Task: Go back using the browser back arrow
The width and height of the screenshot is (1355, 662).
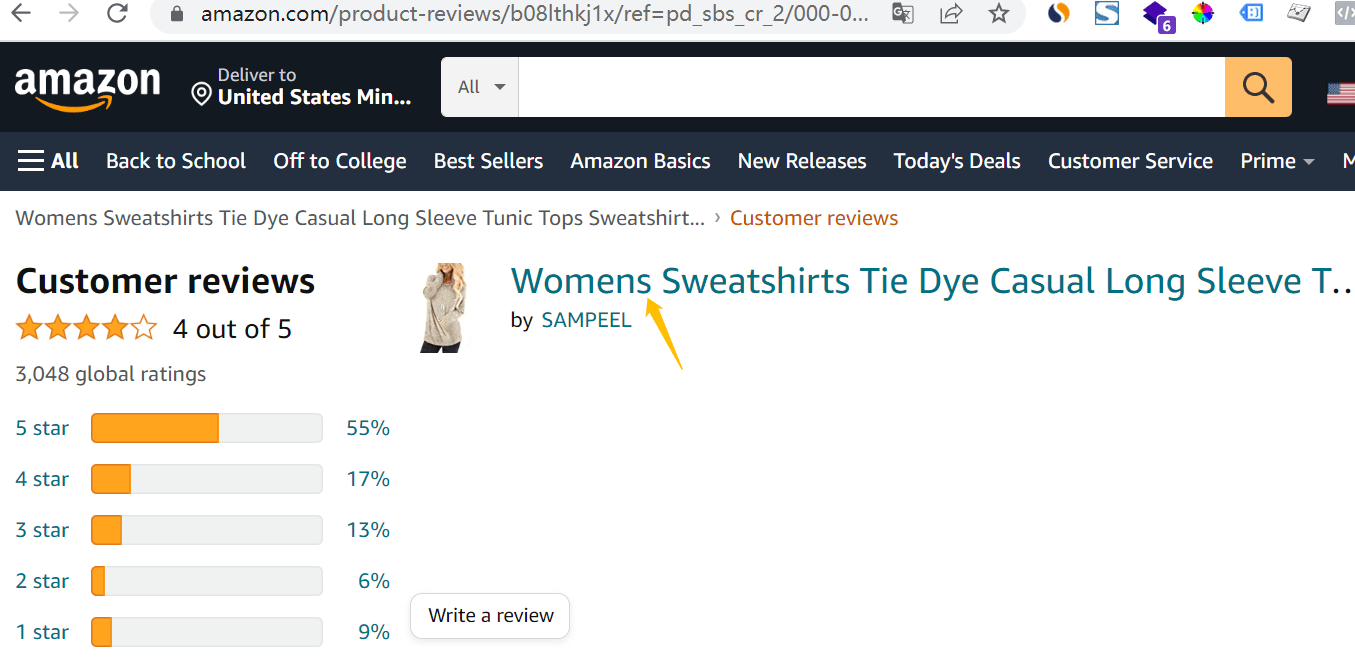Action: [20, 13]
